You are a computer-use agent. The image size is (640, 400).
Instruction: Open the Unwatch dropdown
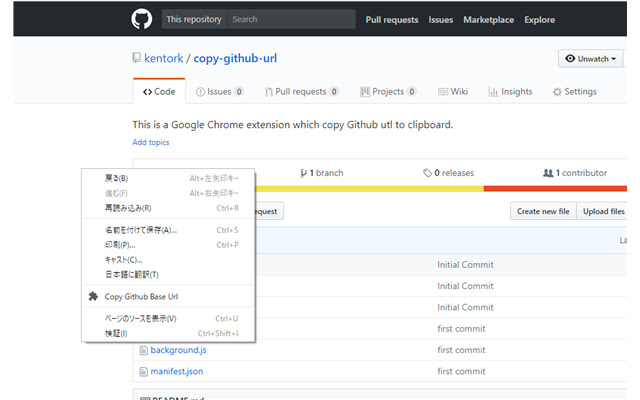[590, 59]
